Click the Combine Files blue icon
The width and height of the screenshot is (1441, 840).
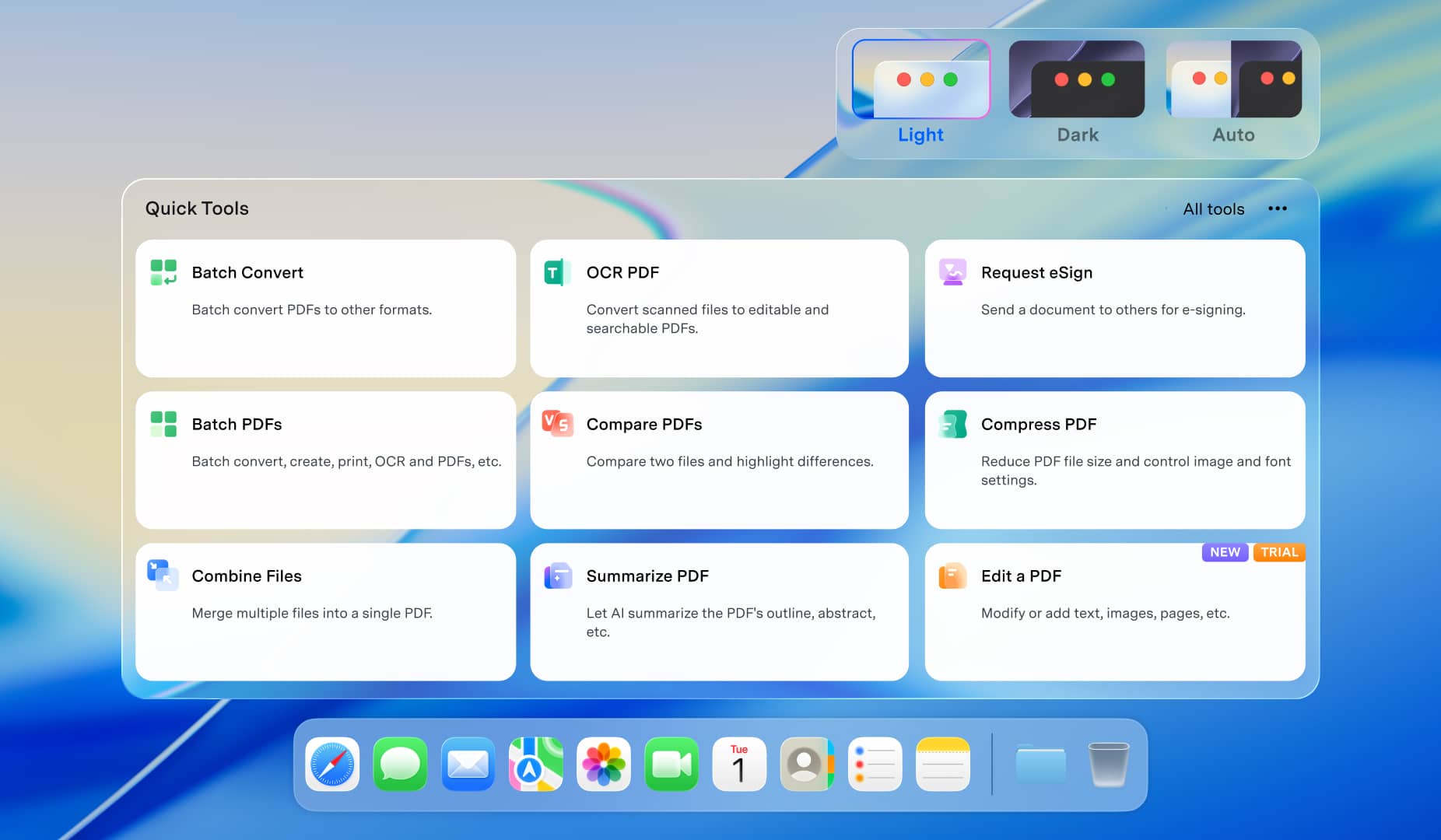[163, 576]
